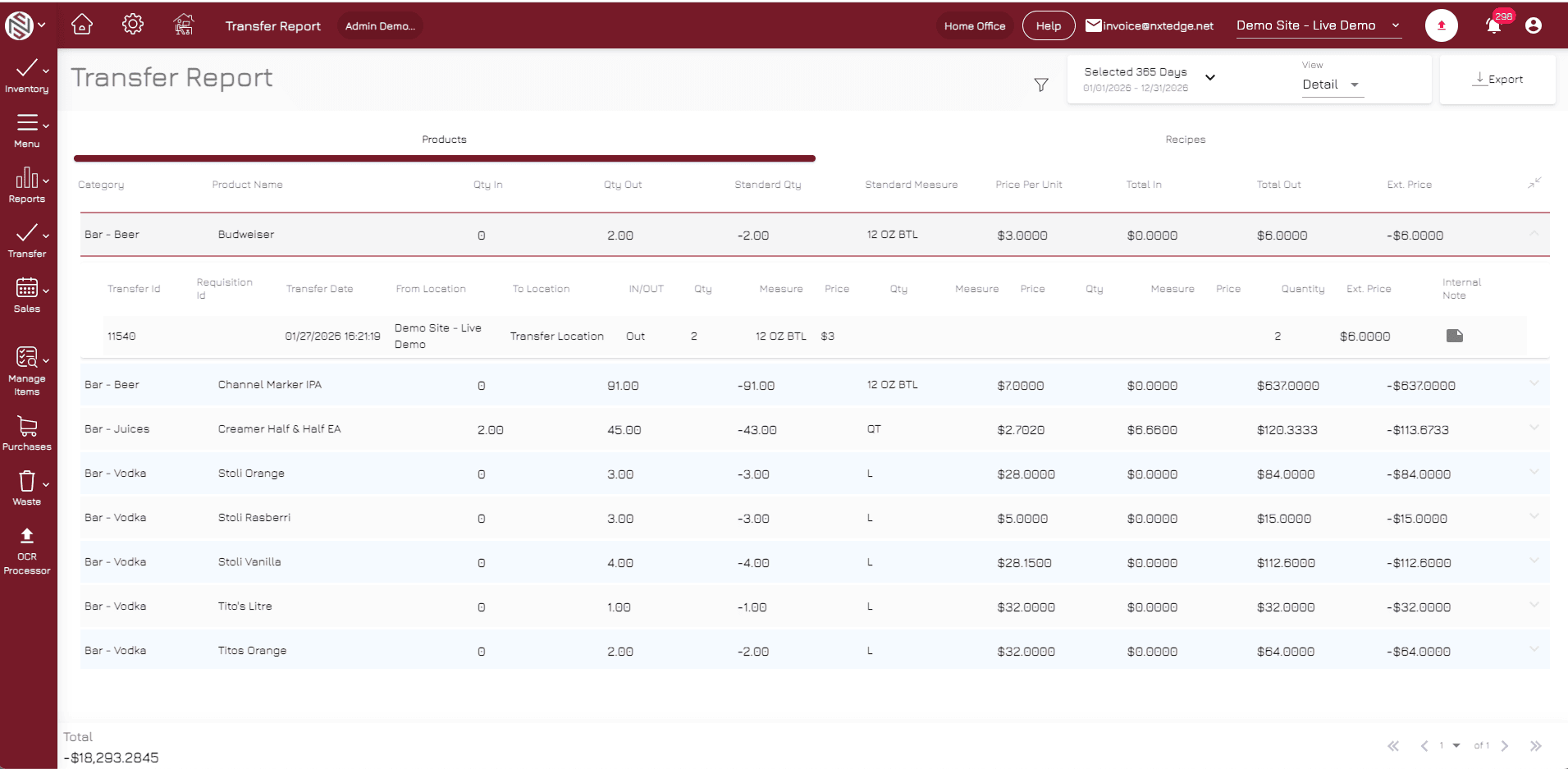Open Manage Items in sidebar
This screenshot has width=1568, height=769.
point(27,371)
